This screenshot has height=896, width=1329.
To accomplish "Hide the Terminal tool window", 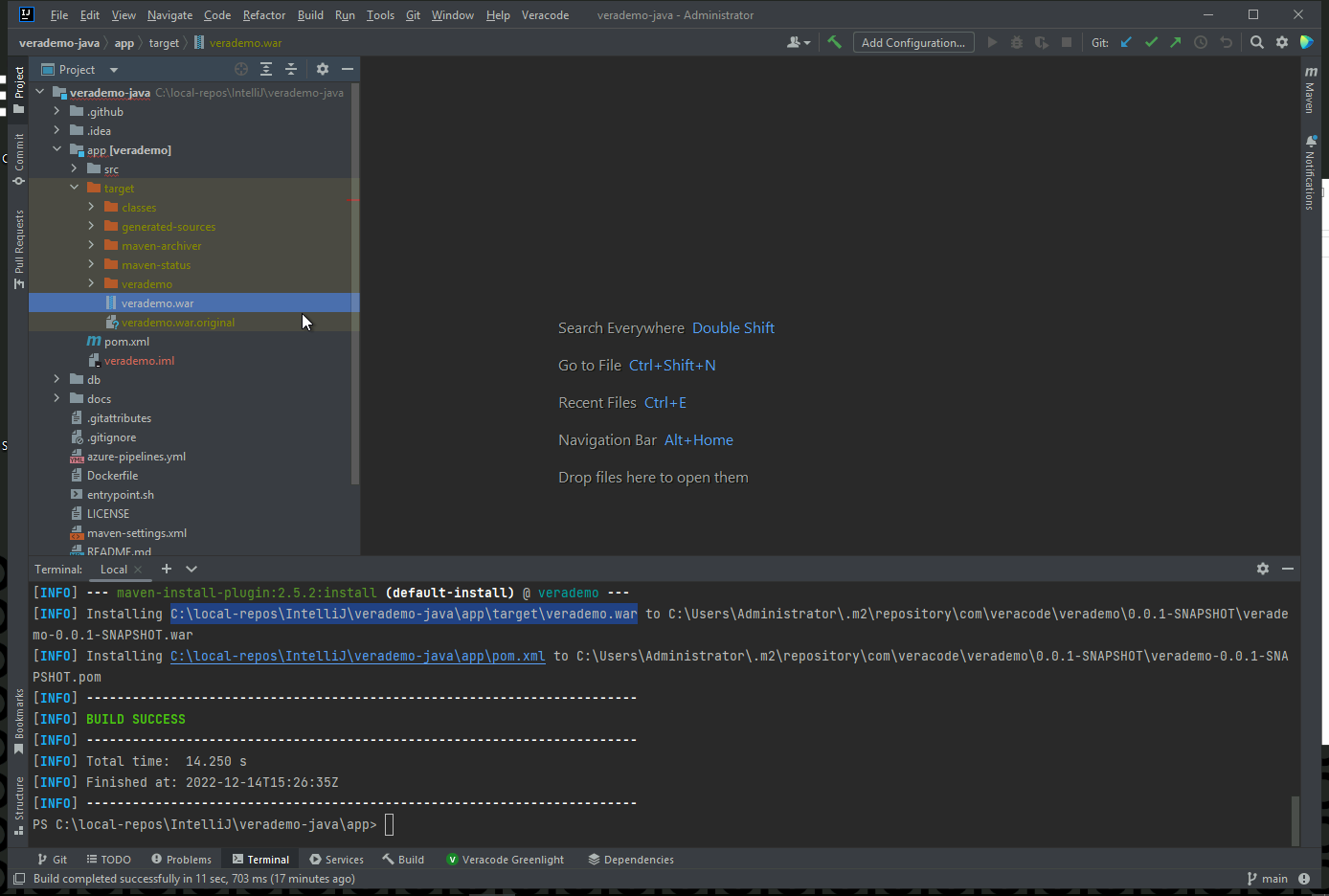I will coord(1288,569).
